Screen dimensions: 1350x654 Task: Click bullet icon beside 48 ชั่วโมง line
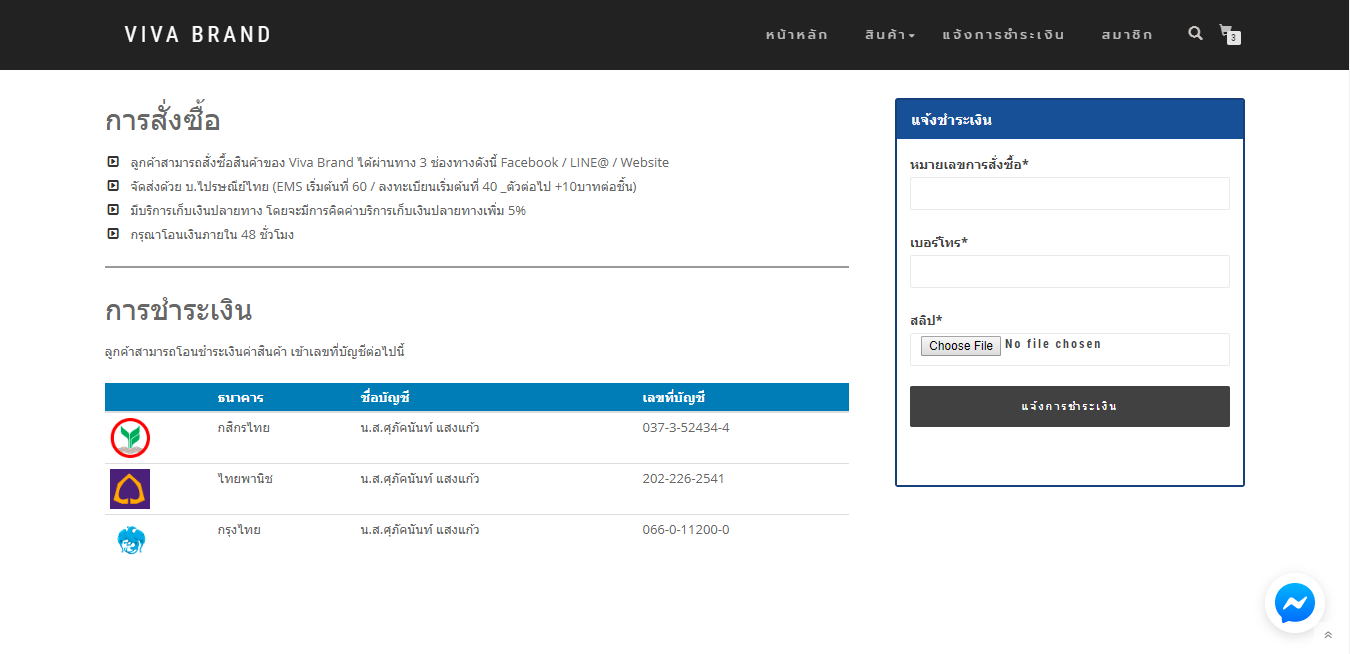(x=113, y=233)
